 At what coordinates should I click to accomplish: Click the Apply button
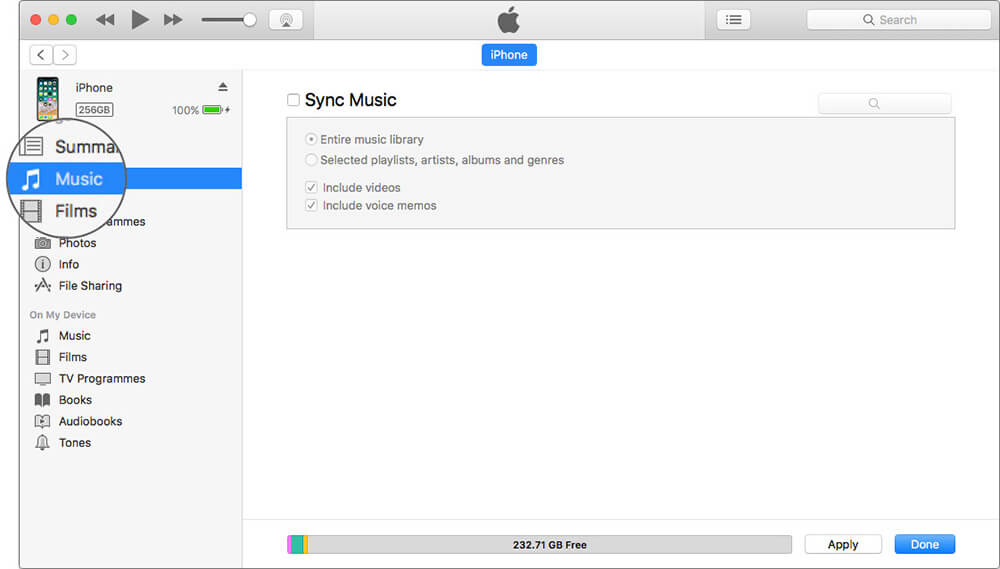click(x=843, y=544)
